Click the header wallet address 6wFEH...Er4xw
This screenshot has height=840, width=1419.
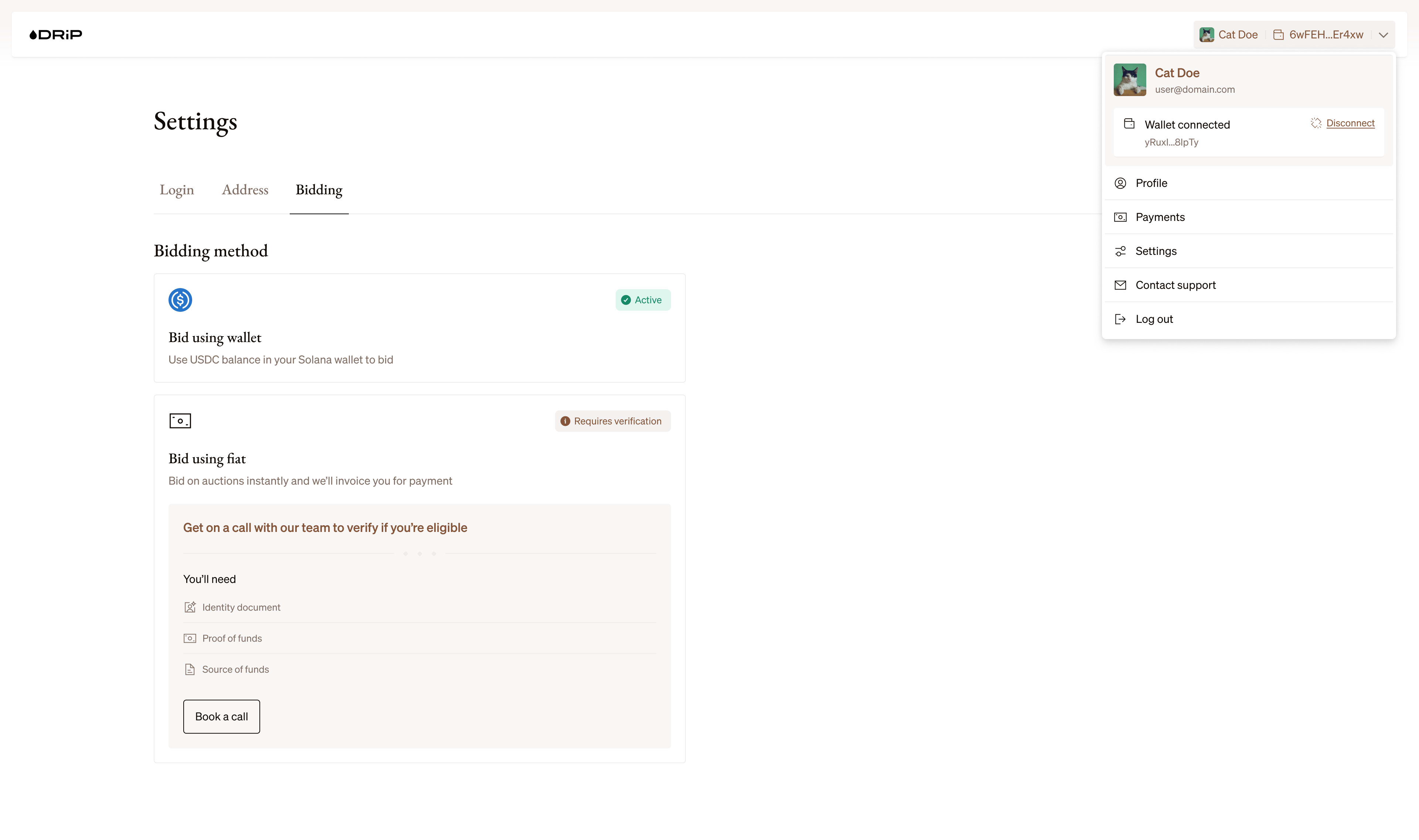tap(1326, 35)
